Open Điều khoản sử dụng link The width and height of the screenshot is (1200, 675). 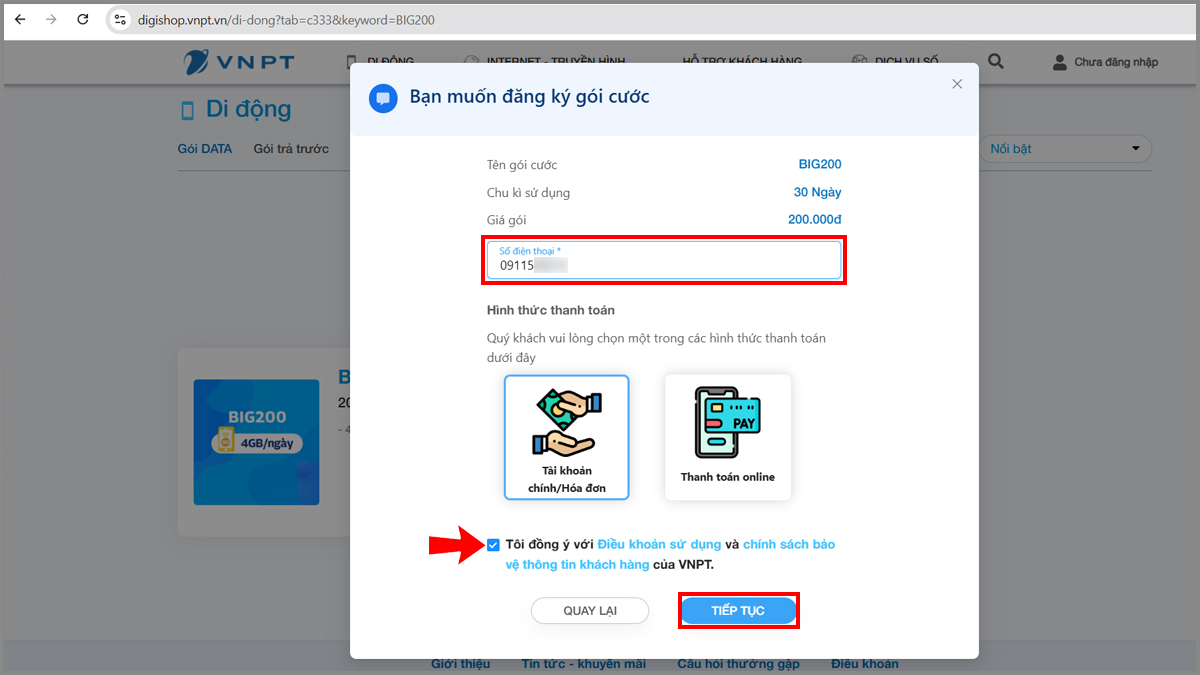tap(659, 545)
